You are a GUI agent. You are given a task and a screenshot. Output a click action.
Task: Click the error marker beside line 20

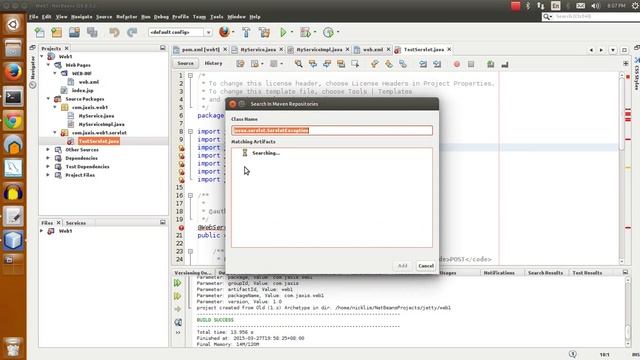[181, 228]
